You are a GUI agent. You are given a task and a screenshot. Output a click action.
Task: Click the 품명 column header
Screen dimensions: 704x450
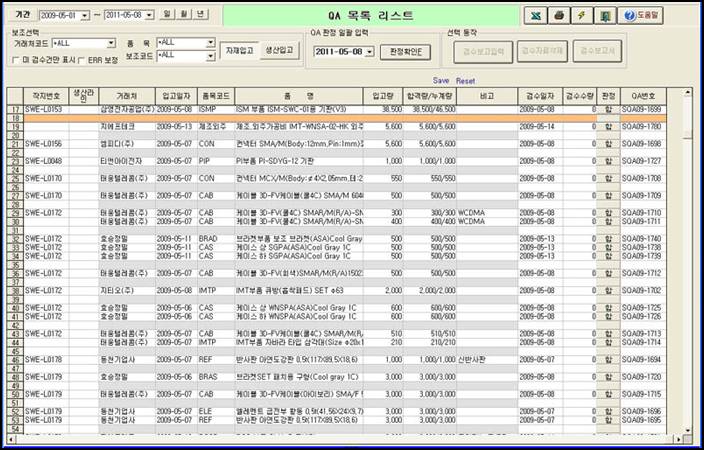[299, 96]
